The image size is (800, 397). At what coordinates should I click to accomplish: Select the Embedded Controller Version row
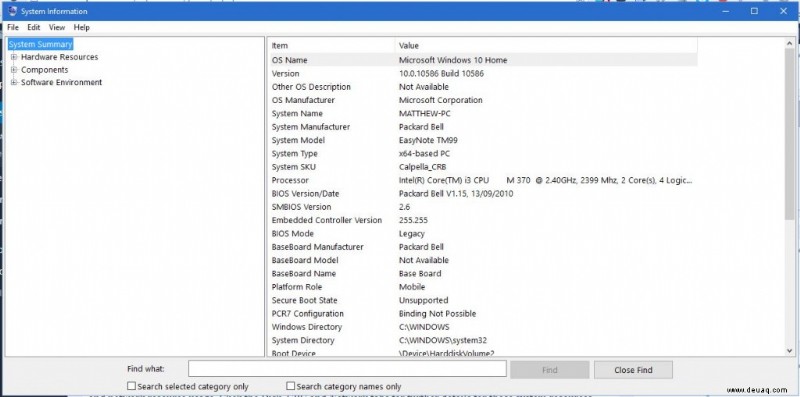[x=483, y=220]
